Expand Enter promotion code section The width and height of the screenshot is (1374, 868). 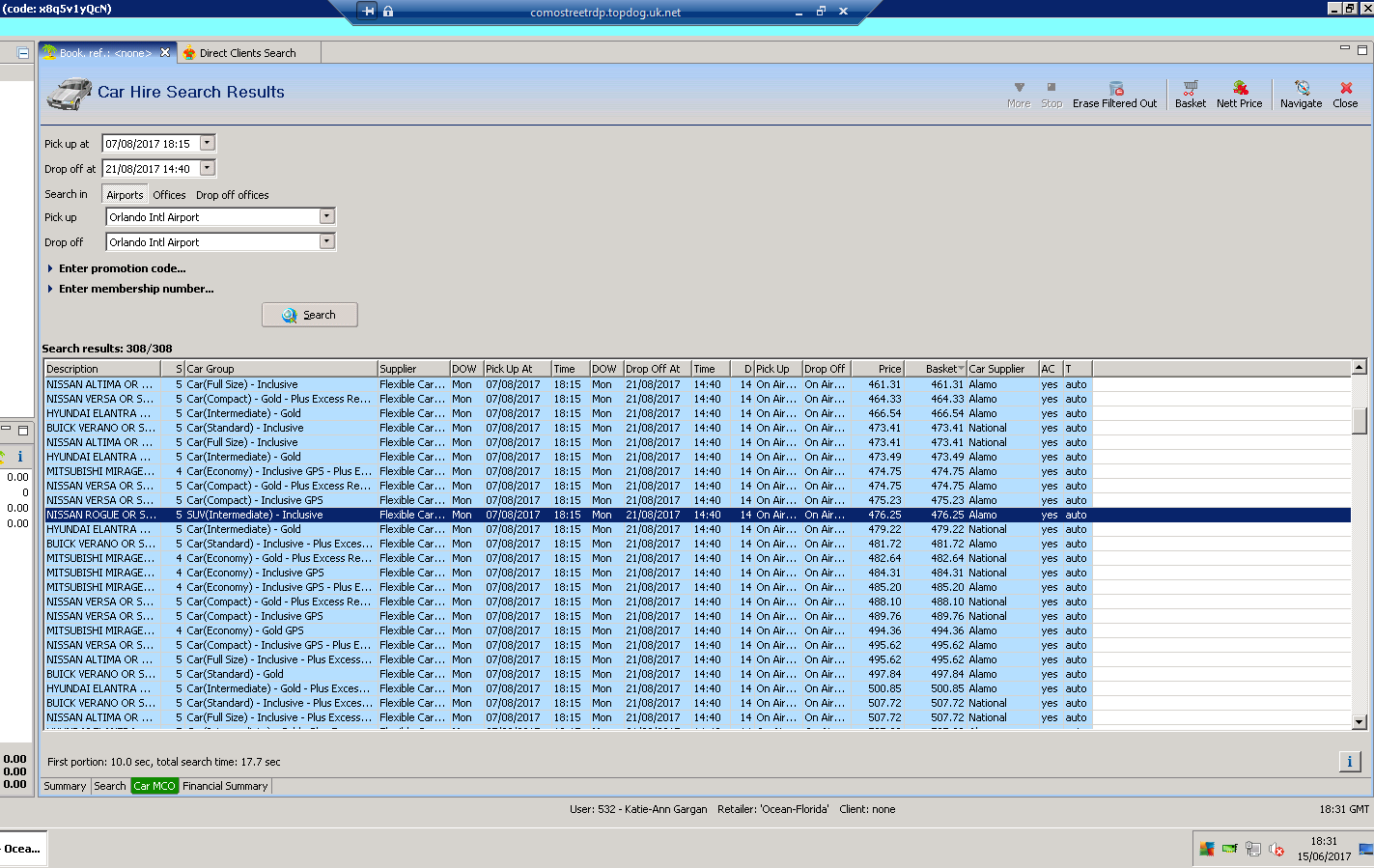pos(122,268)
